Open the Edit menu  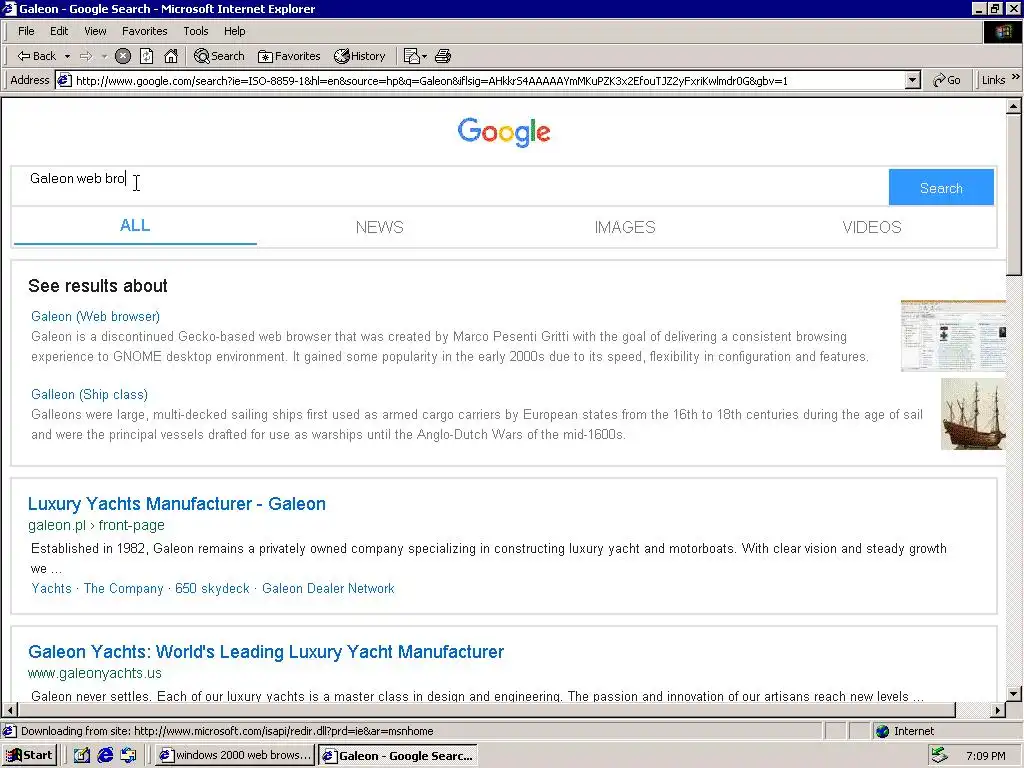point(59,31)
